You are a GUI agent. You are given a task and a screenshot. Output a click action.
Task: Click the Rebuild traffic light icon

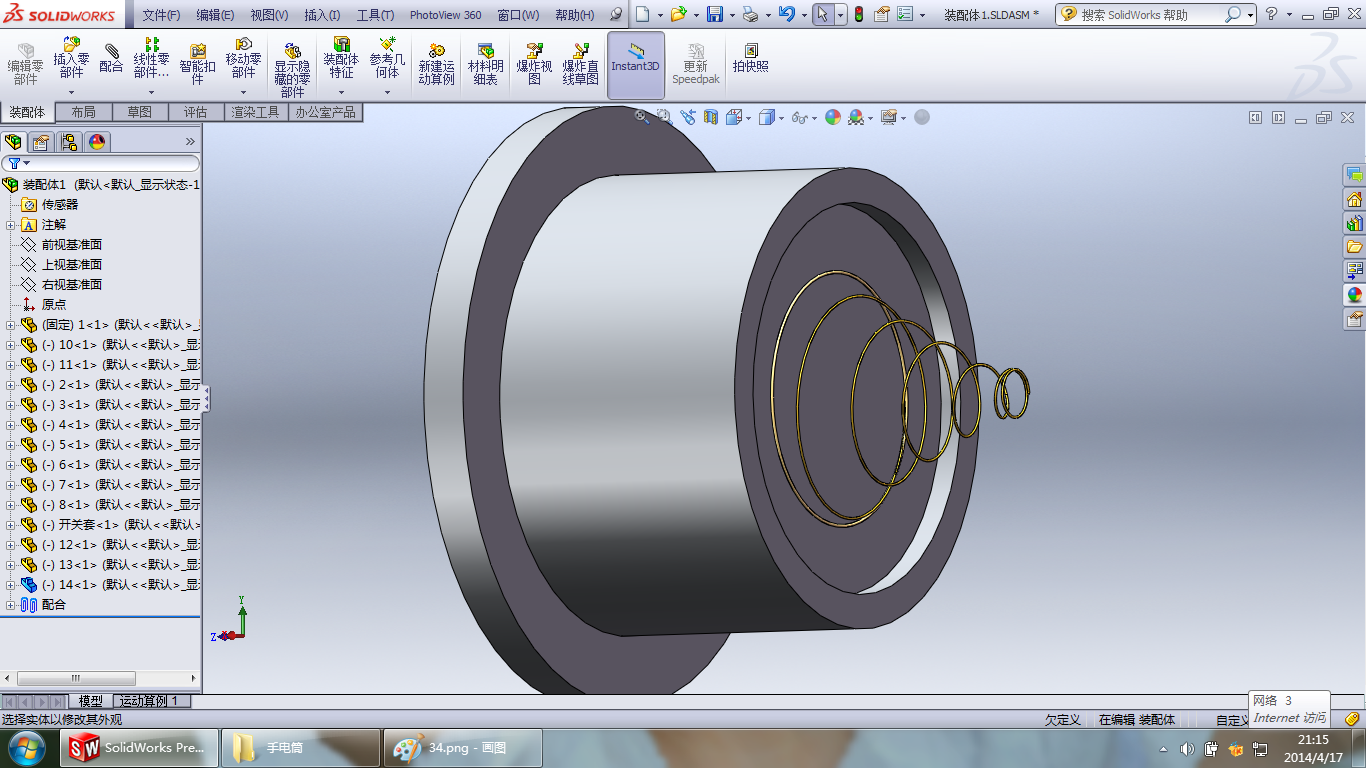tap(858, 14)
